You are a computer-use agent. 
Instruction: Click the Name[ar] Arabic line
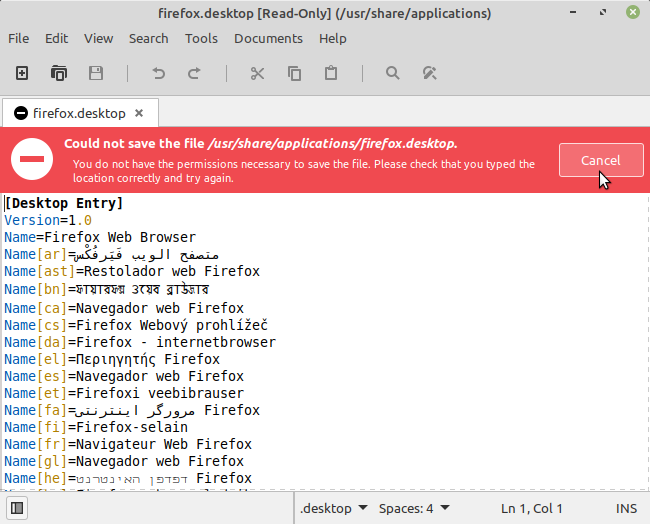tap(112, 255)
